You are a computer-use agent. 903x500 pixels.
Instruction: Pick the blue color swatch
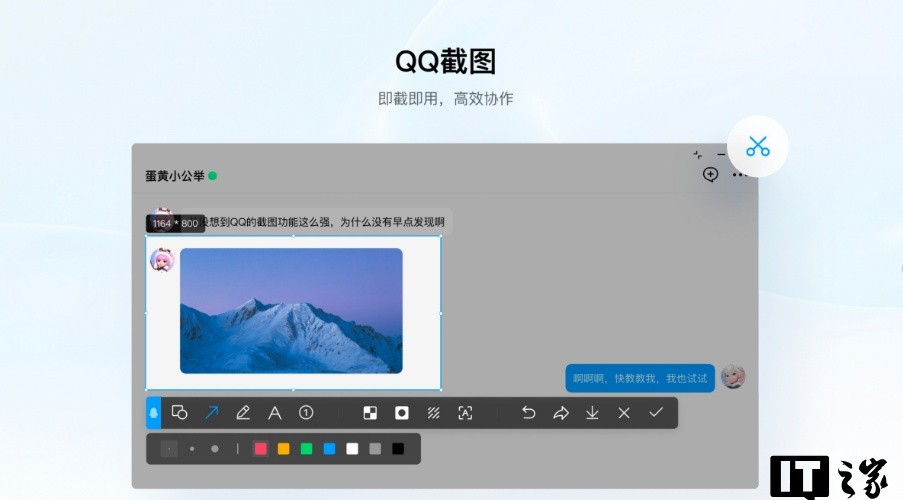point(329,449)
